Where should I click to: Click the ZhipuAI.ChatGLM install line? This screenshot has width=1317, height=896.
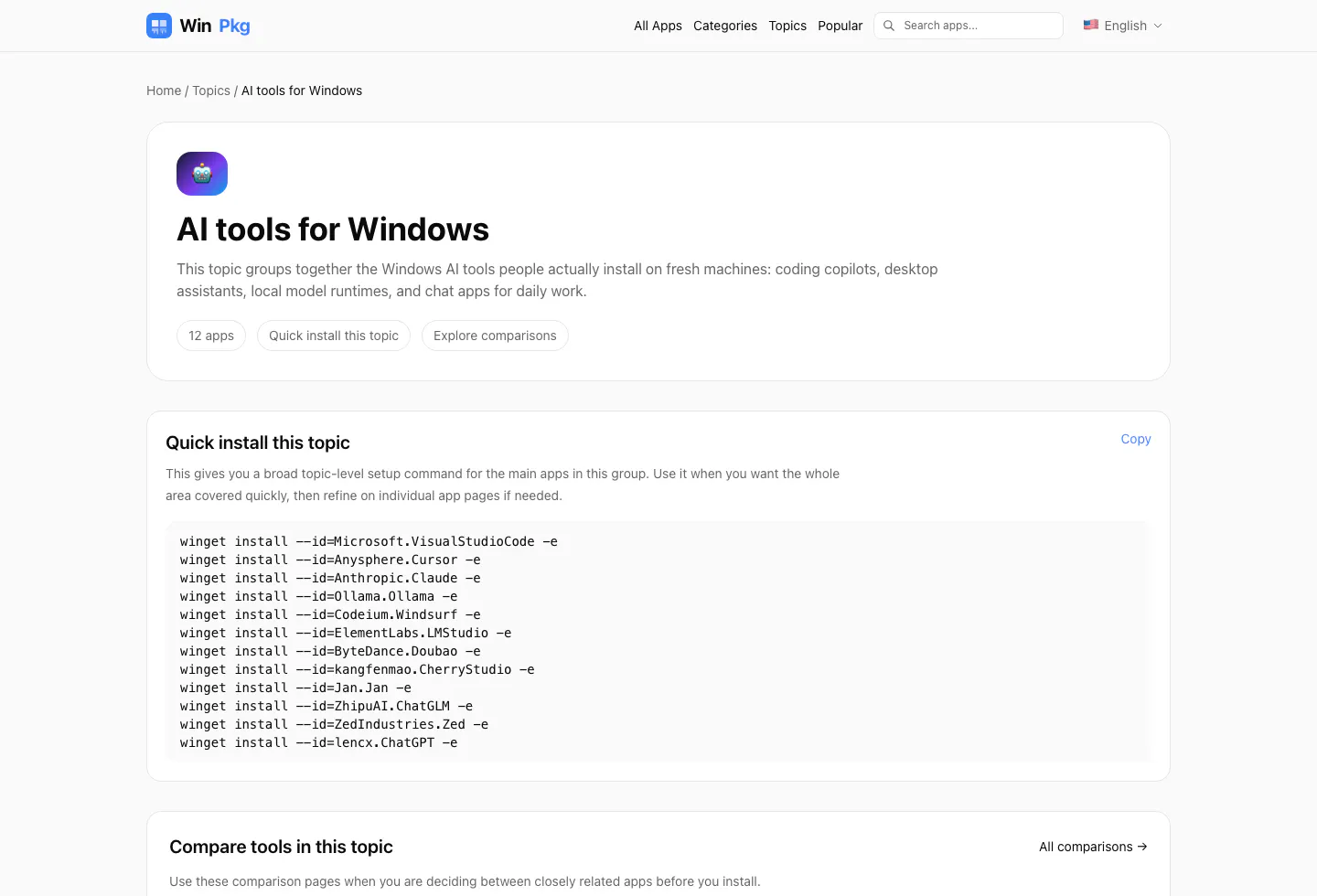pos(327,706)
